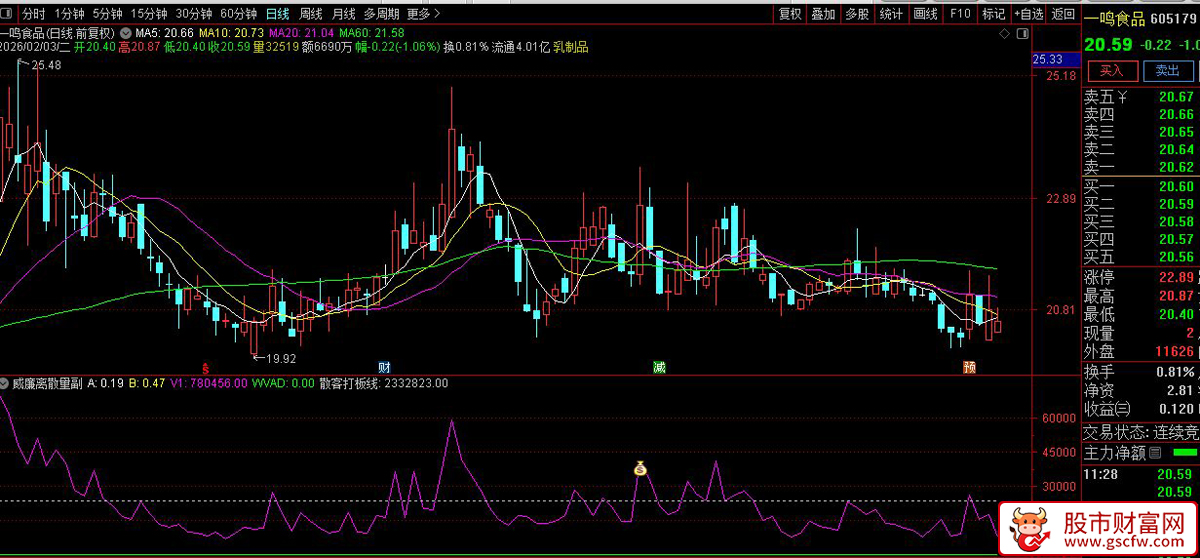
Task: Click the diamond marker icon above chart
Action: 1006,33
